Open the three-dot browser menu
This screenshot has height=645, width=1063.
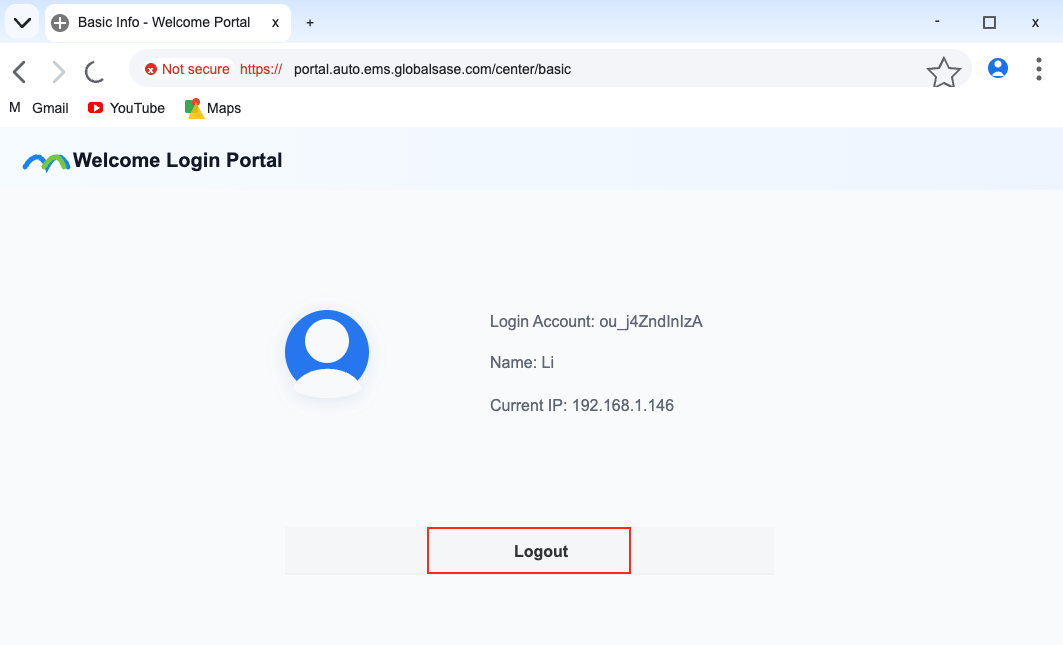pos(1039,69)
